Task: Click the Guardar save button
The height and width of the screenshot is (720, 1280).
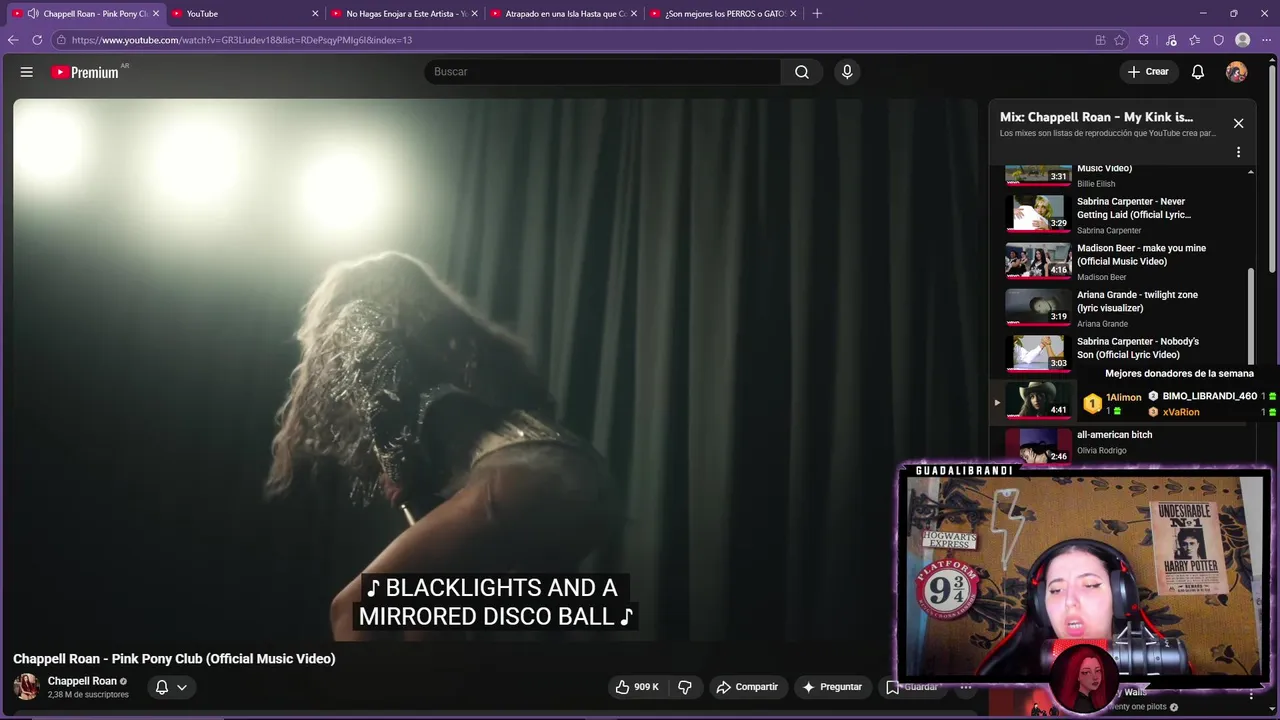Action: pyautogui.click(x=911, y=687)
